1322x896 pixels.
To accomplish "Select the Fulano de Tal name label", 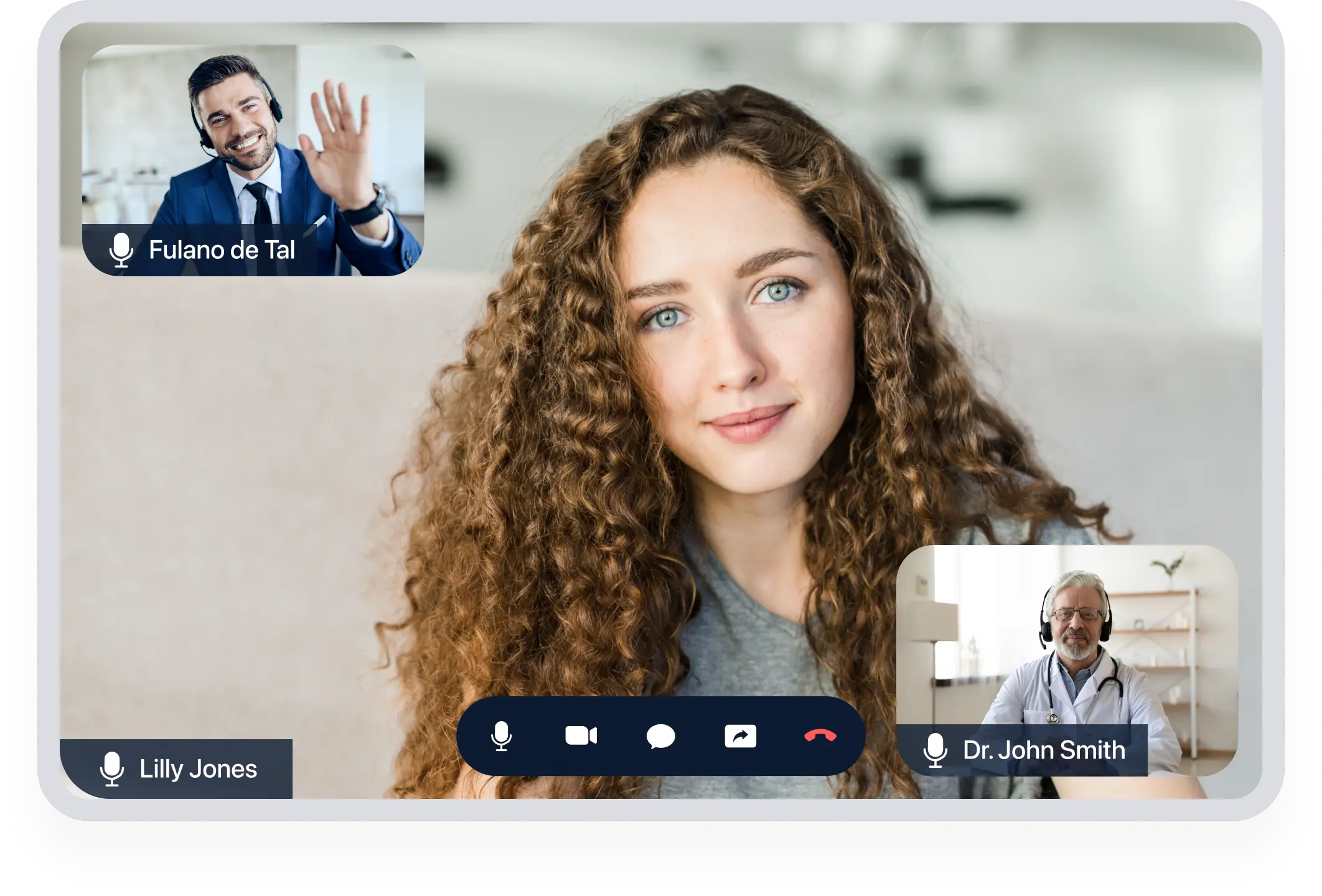I will click(x=222, y=250).
